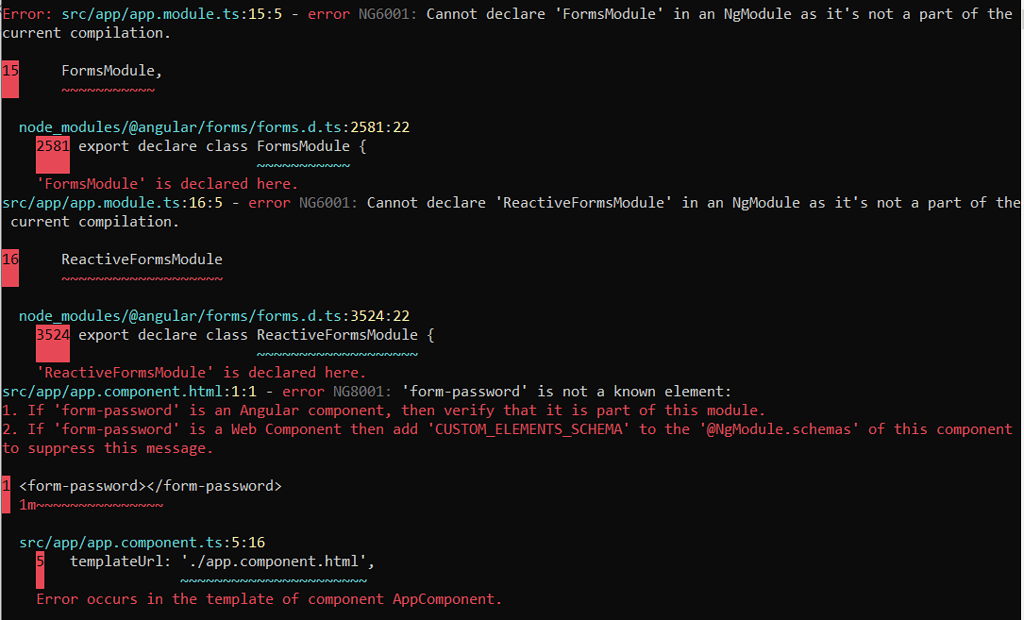The width and height of the screenshot is (1024, 620).
Task: Click 'export declare class FormsModule' line
Action: click(222, 146)
